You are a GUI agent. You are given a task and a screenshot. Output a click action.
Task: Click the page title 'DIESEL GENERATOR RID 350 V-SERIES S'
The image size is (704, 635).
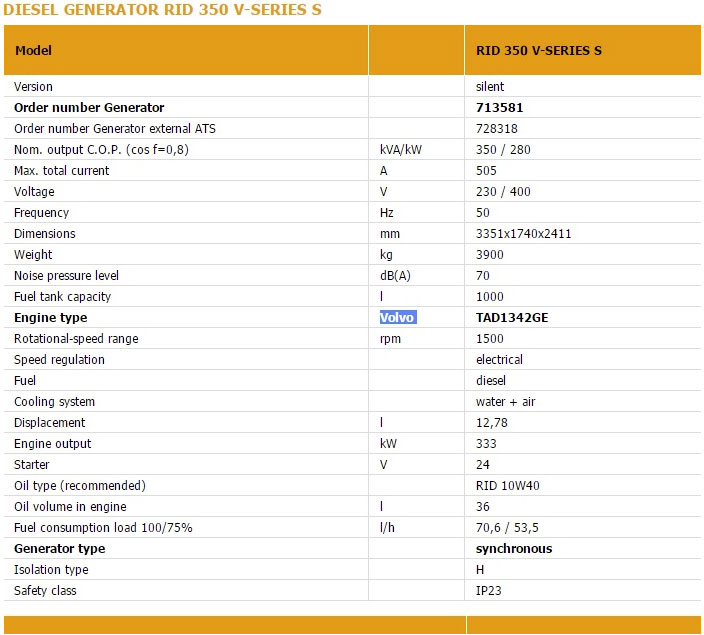tap(163, 9)
